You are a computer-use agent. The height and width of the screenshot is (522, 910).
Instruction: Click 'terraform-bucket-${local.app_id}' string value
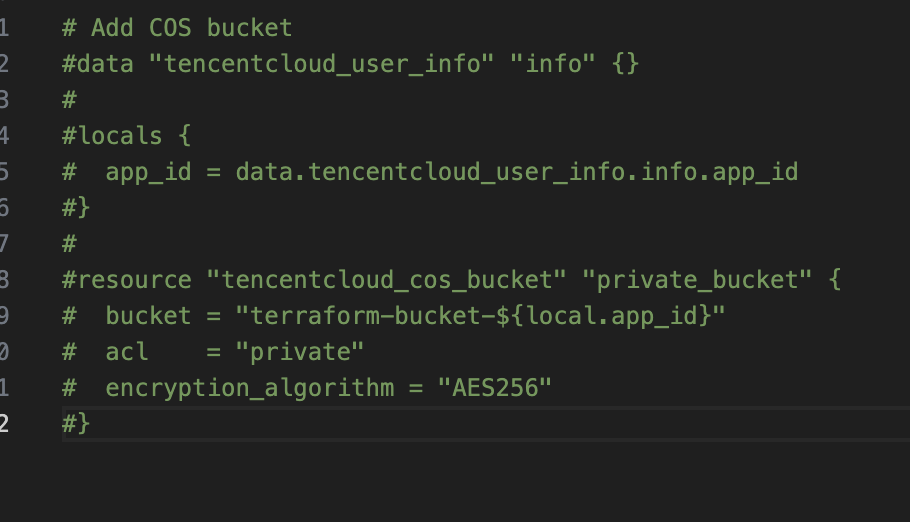[481, 316]
